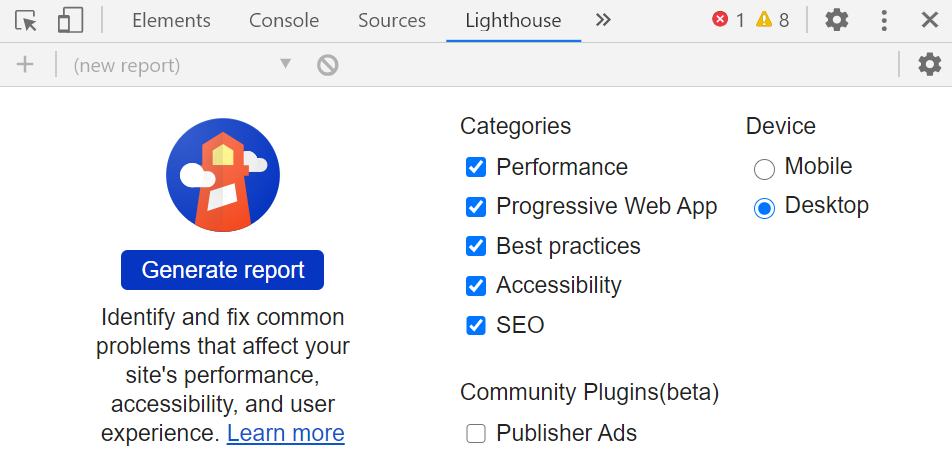Open DevTools settings gear icon

pos(836,20)
